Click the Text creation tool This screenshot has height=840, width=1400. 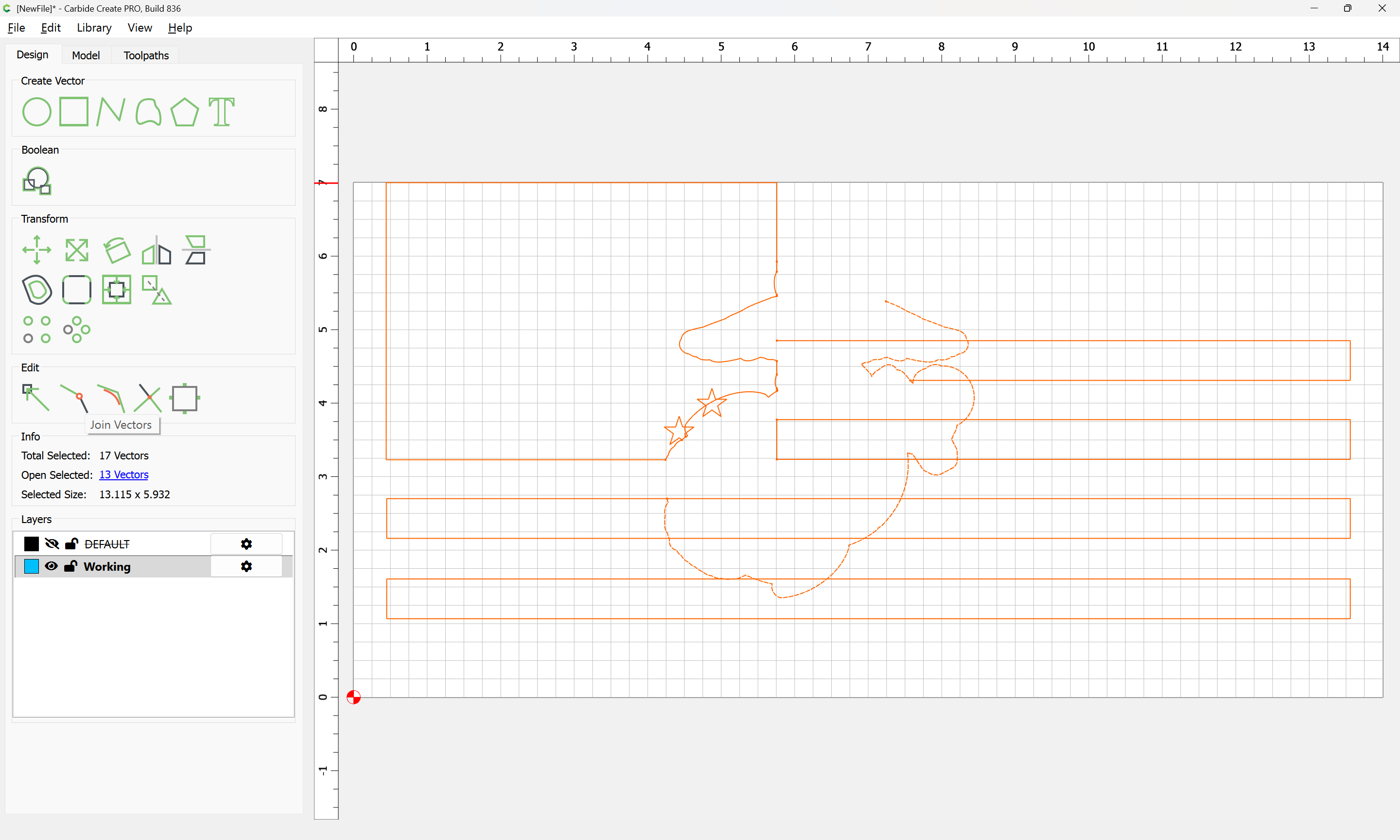click(221, 111)
